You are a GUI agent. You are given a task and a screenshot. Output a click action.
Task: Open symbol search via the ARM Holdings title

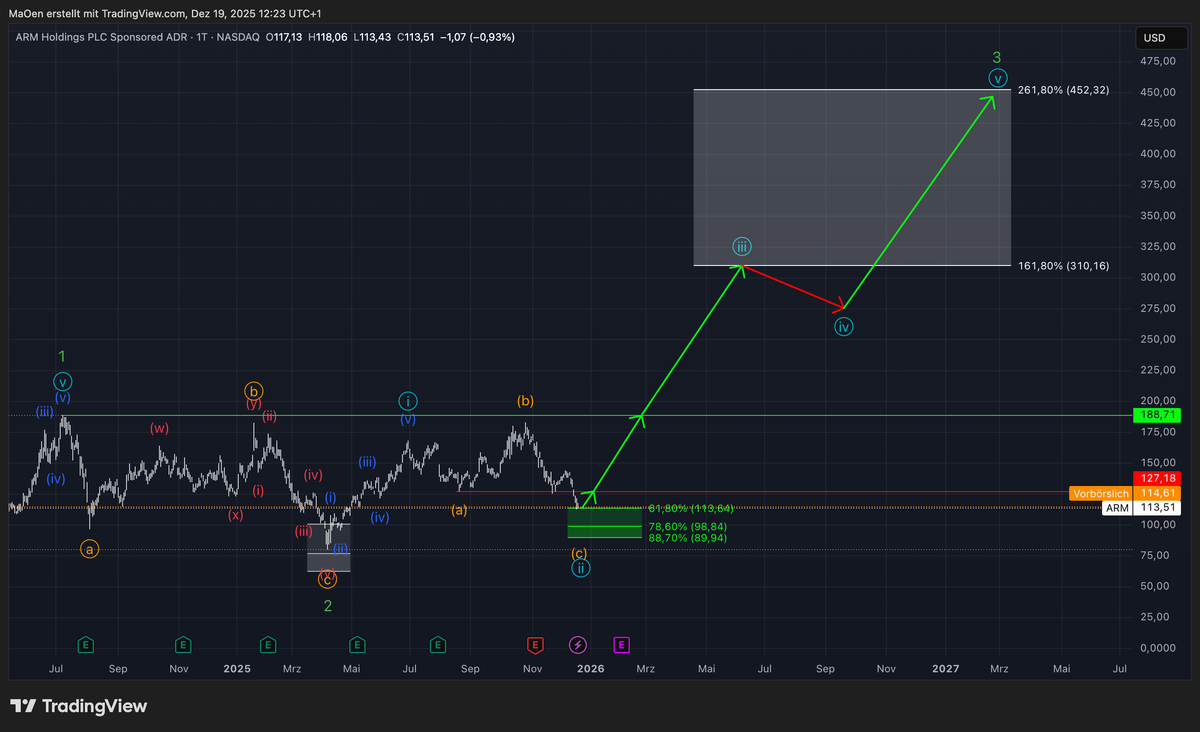coord(100,37)
